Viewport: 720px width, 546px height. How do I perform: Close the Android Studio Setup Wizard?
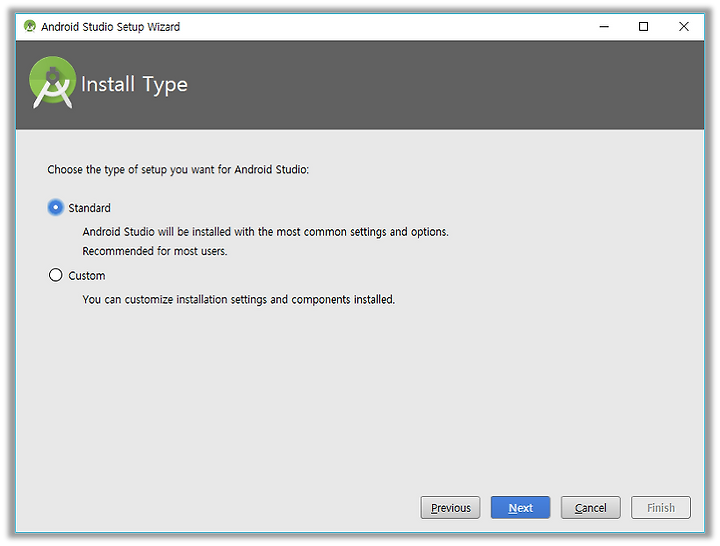683,27
